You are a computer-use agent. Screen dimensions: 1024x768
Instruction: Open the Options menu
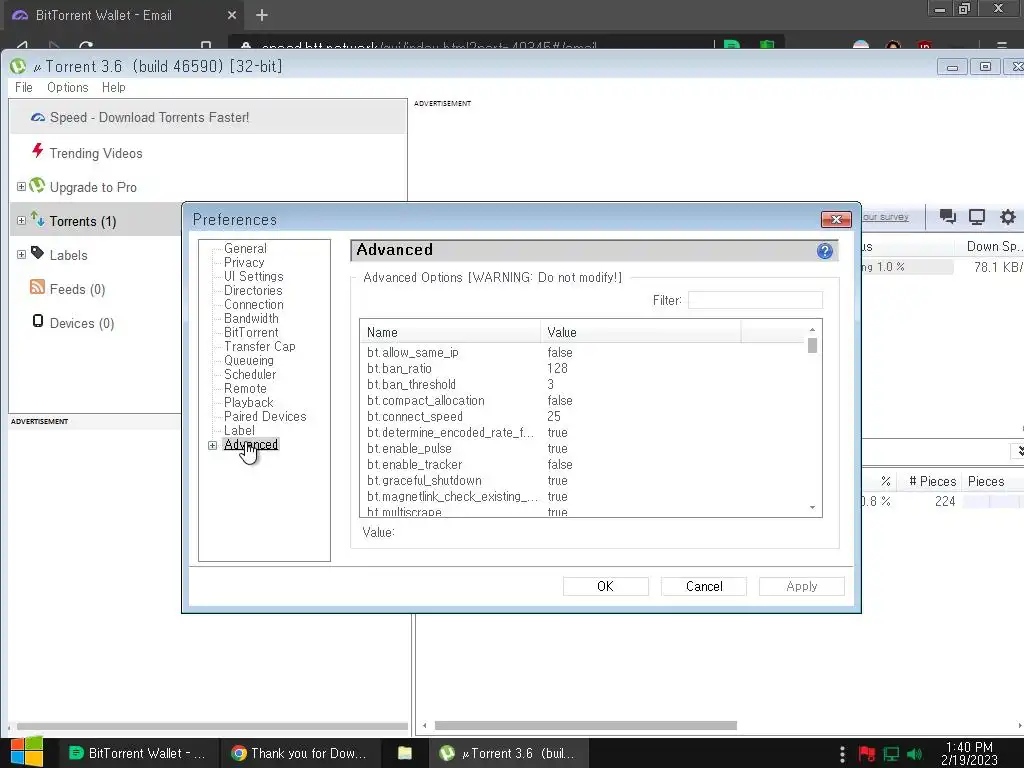[67, 88]
